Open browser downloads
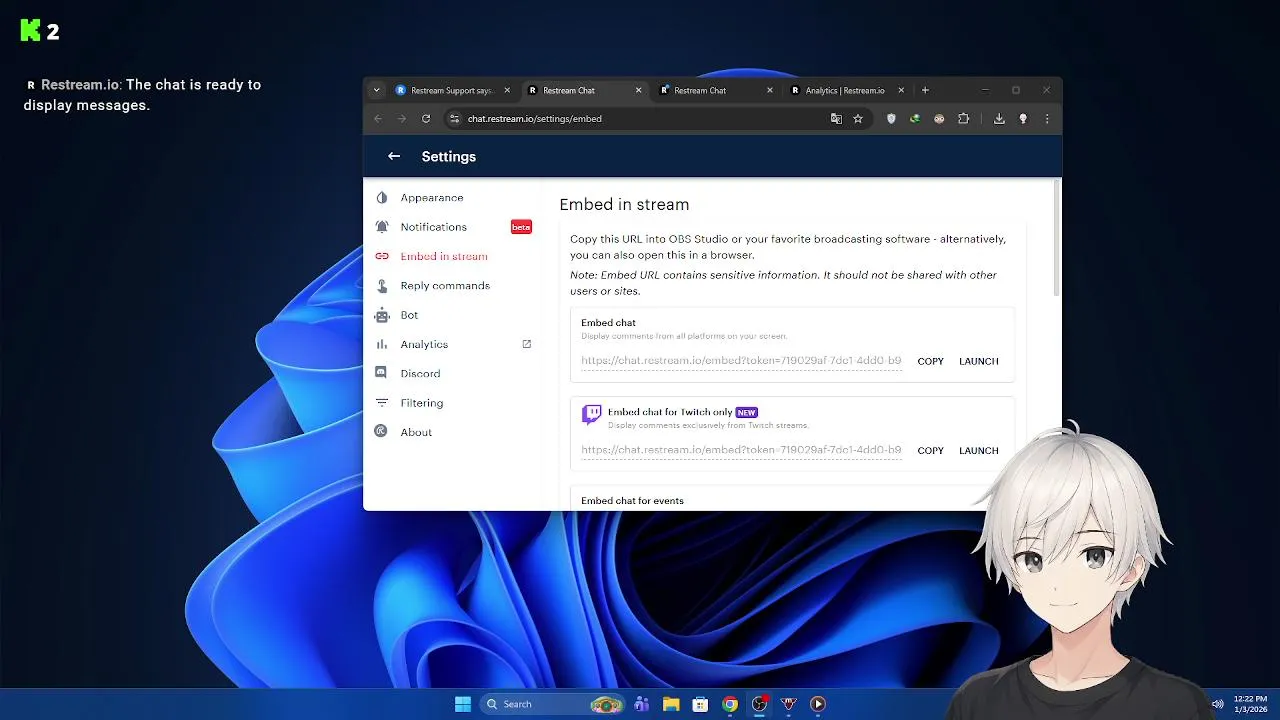1280x720 pixels. [999, 118]
